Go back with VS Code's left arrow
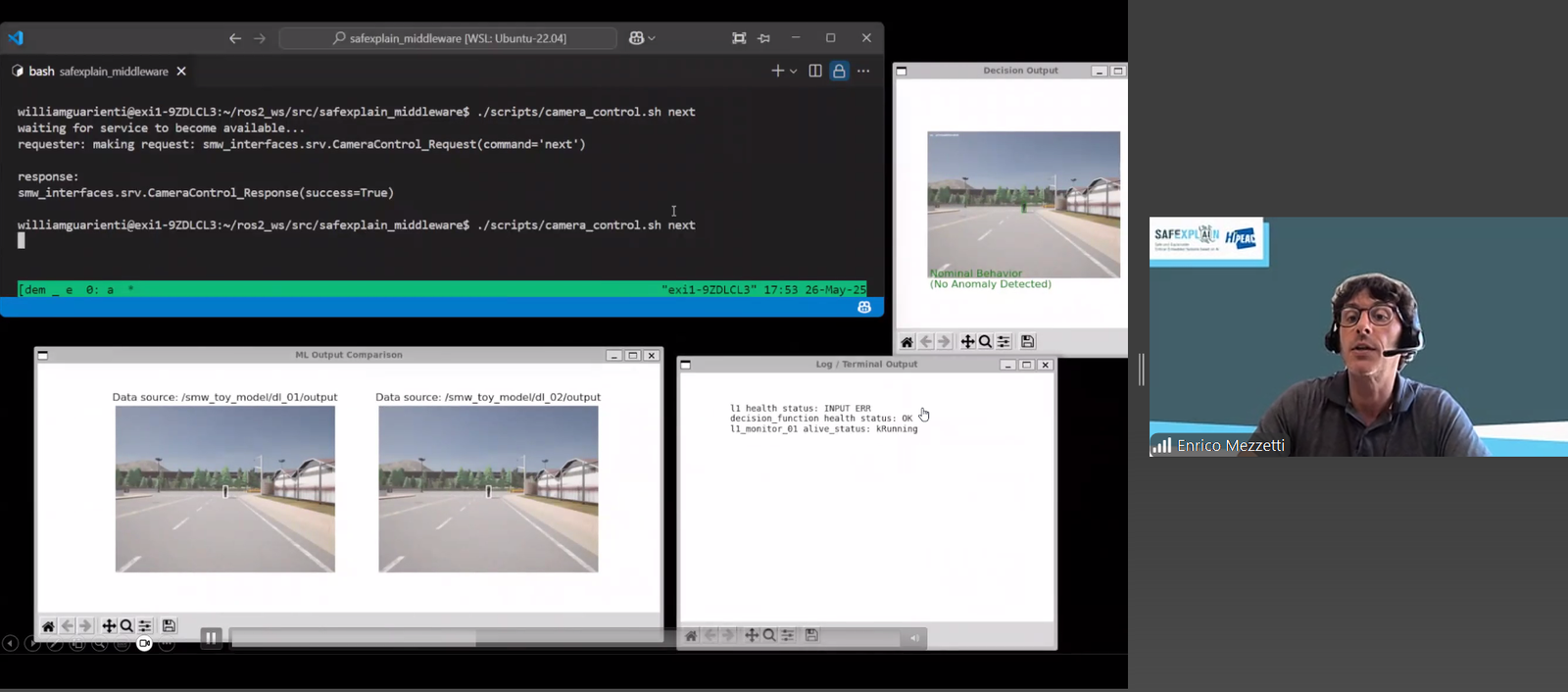This screenshot has height=692, width=1568. [x=235, y=38]
